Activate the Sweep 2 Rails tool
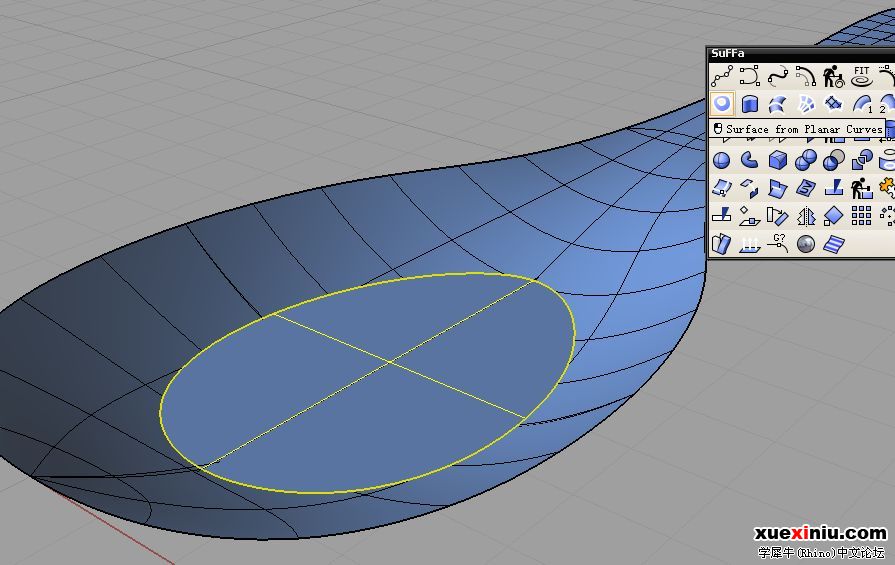 (886, 104)
